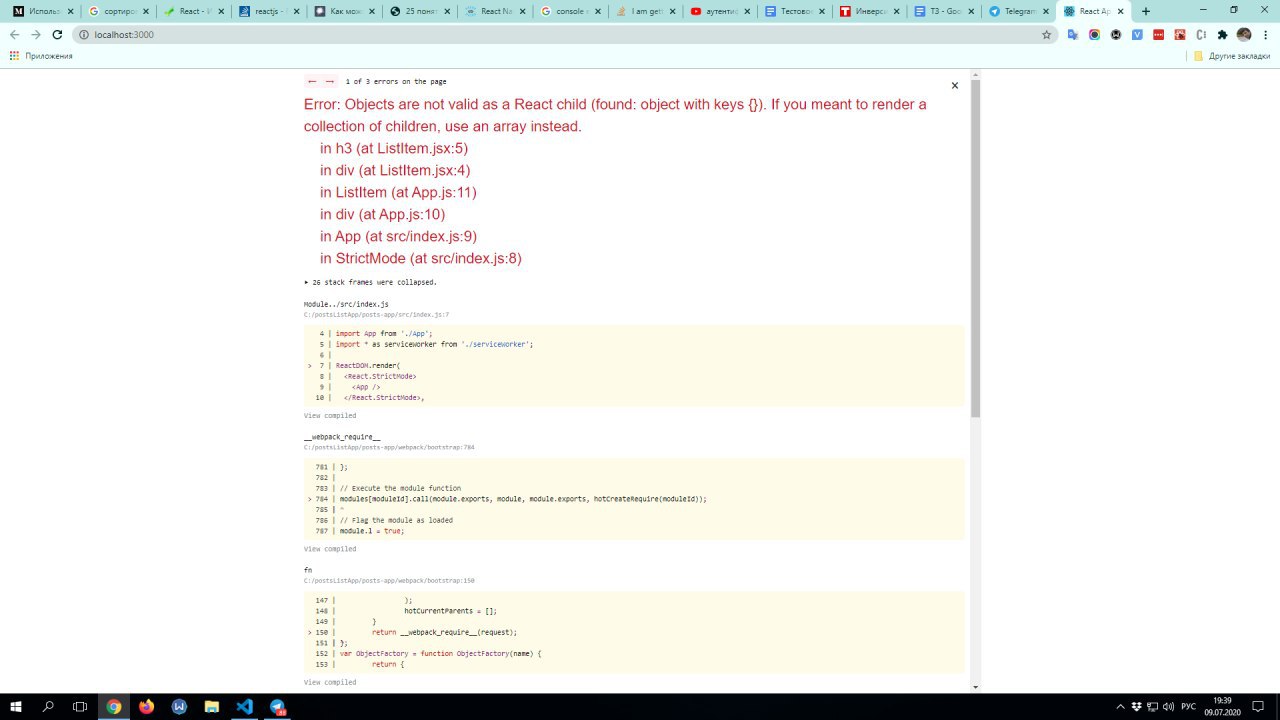Open the webpack/bootstrap:784 file path link
Image resolution: width=1280 pixels, height=720 pixels.
tap(389, 447)
